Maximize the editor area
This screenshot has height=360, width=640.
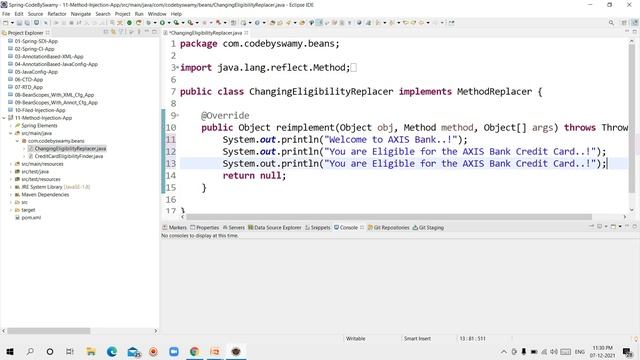[x=635, y=32]
